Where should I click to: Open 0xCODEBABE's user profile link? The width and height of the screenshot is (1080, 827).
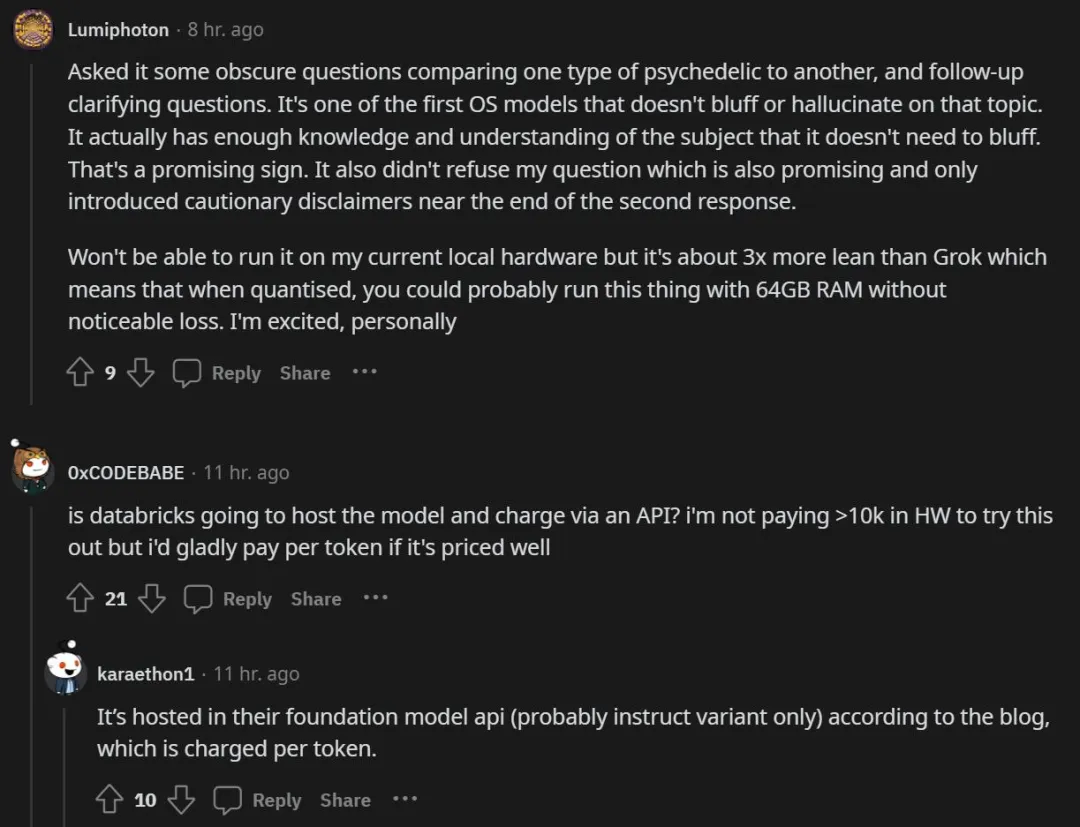tap(126, 473)
